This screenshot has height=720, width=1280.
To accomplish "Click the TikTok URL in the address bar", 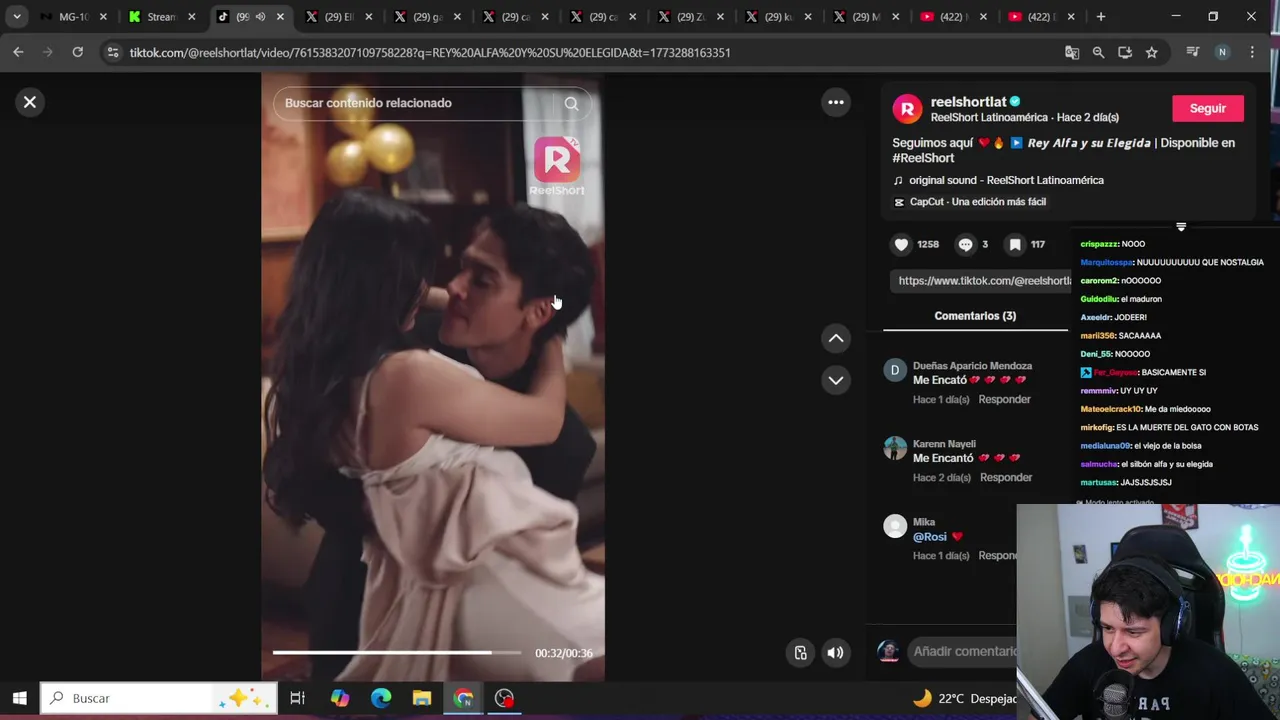I will coord(430,52).
